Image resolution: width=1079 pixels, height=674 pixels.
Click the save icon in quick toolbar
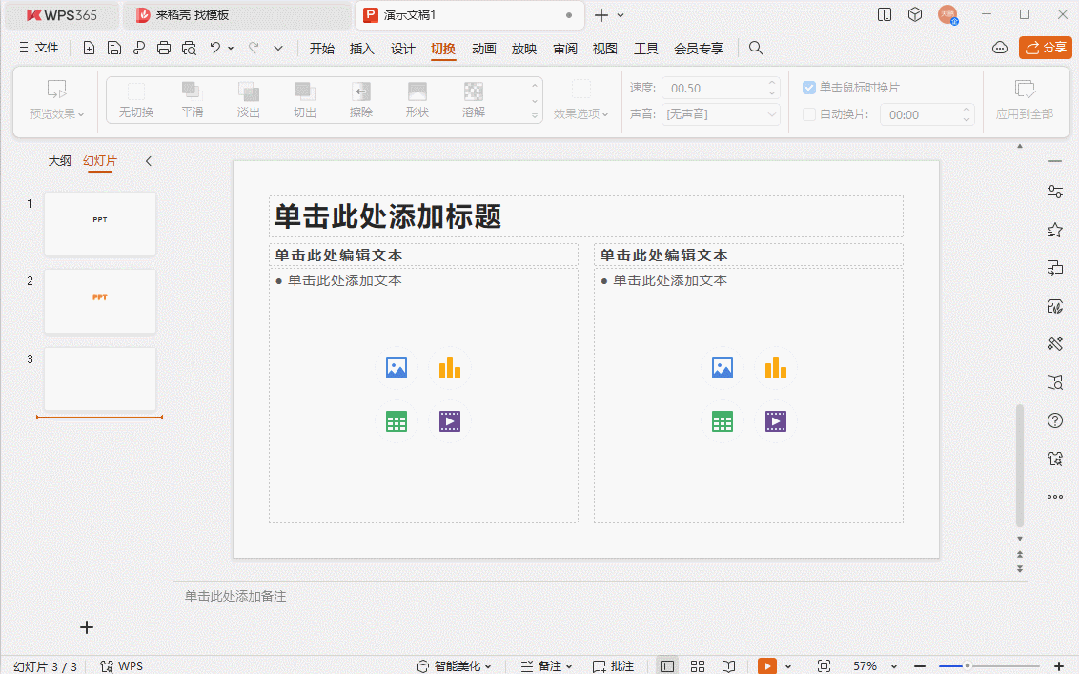pos(114,48)
